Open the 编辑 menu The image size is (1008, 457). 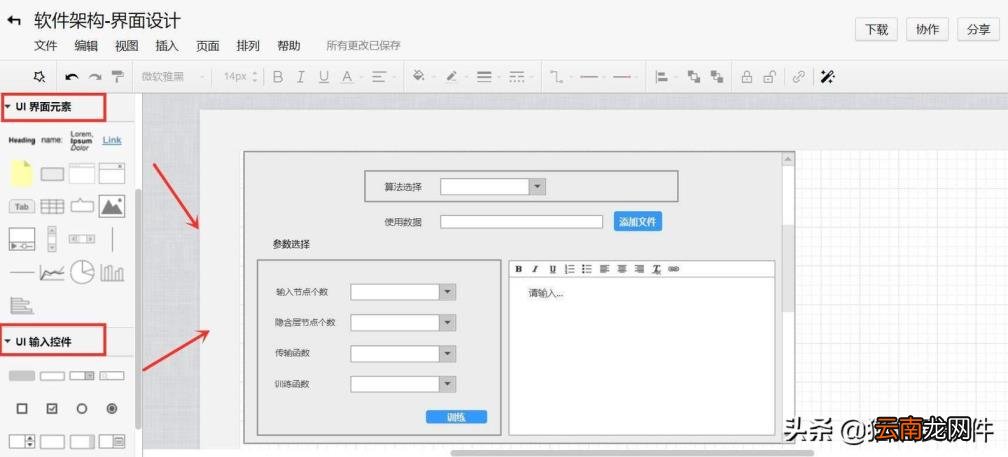click(x=86, y=46)
